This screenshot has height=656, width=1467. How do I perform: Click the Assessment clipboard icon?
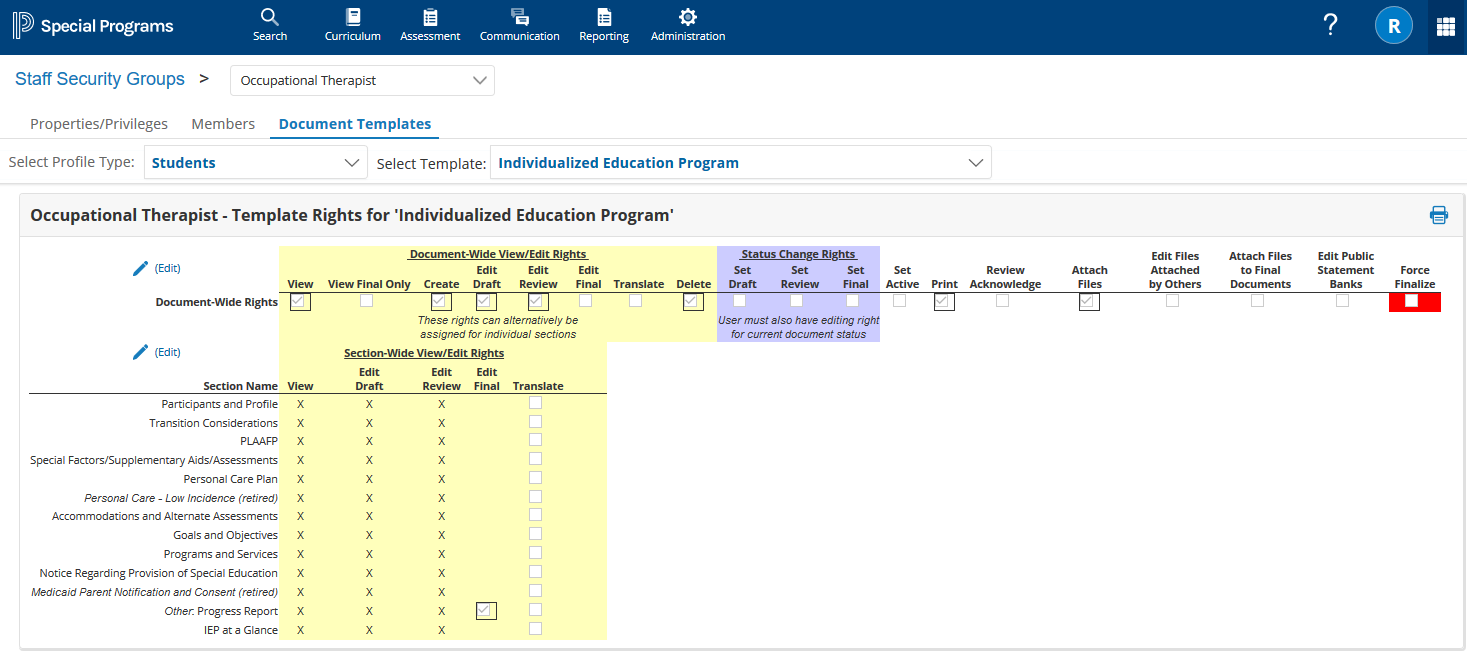[x=430, y=18]
